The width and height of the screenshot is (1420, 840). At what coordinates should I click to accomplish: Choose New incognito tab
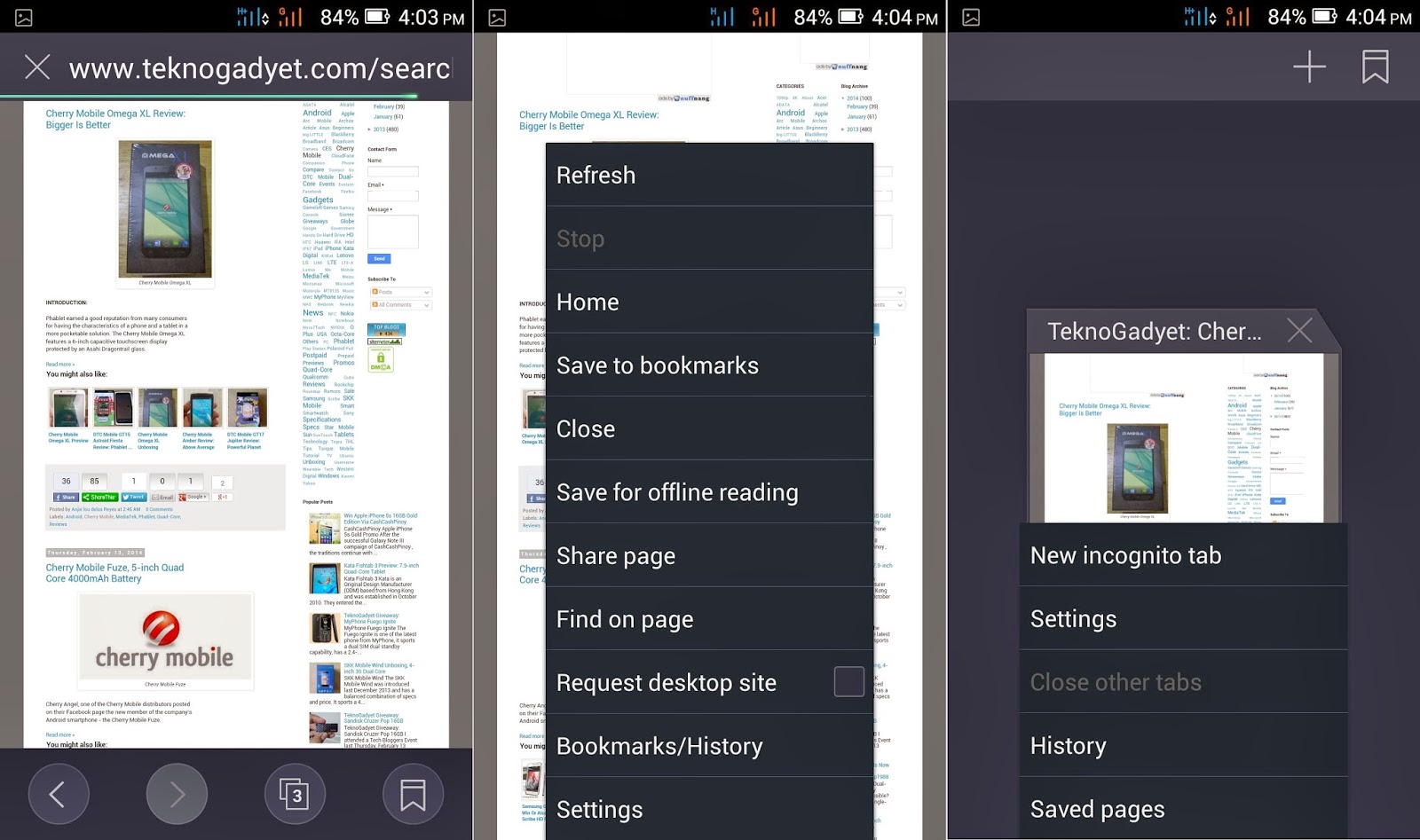tap(1183, 555)
